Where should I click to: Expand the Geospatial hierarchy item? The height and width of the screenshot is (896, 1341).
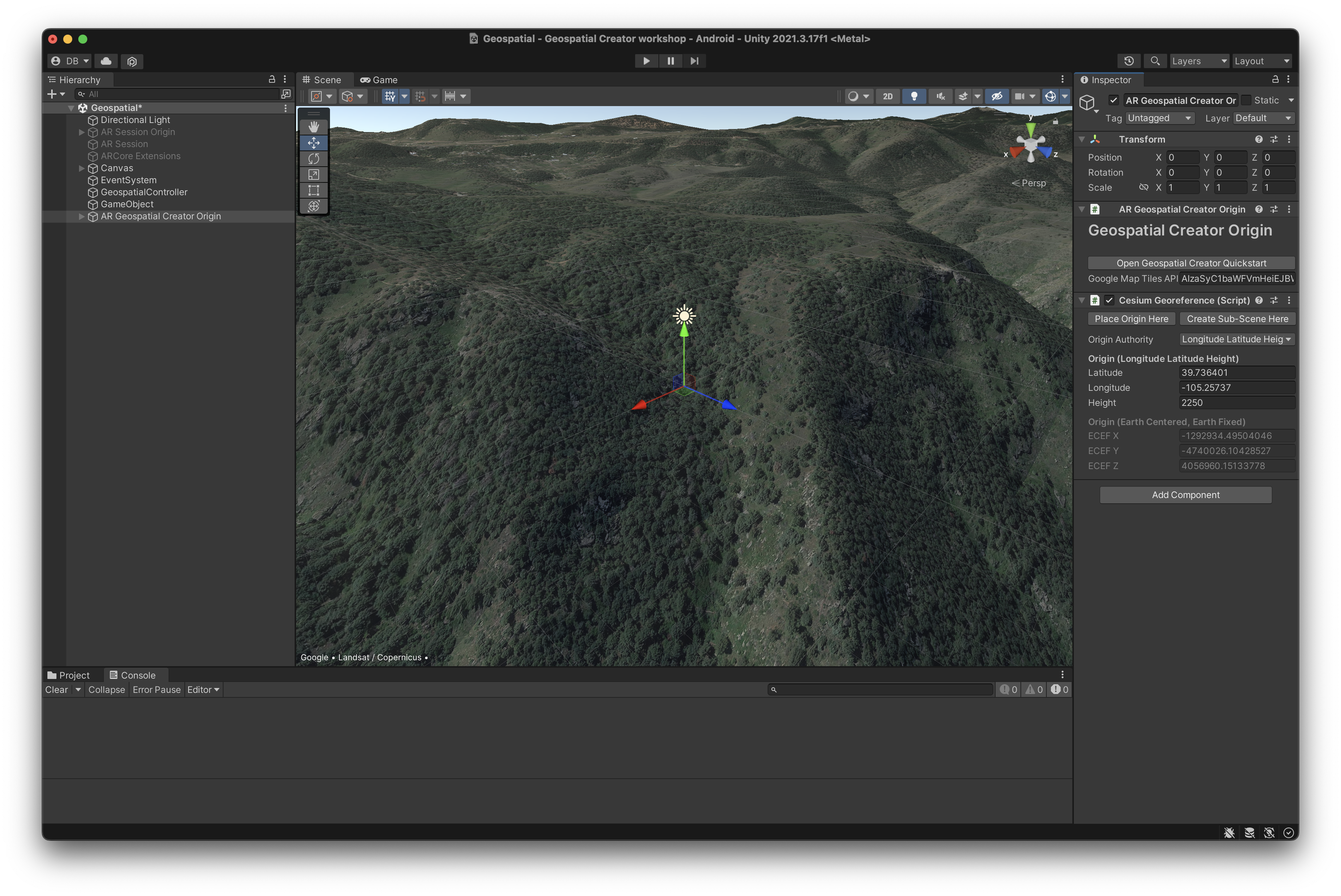click(71, 107)
